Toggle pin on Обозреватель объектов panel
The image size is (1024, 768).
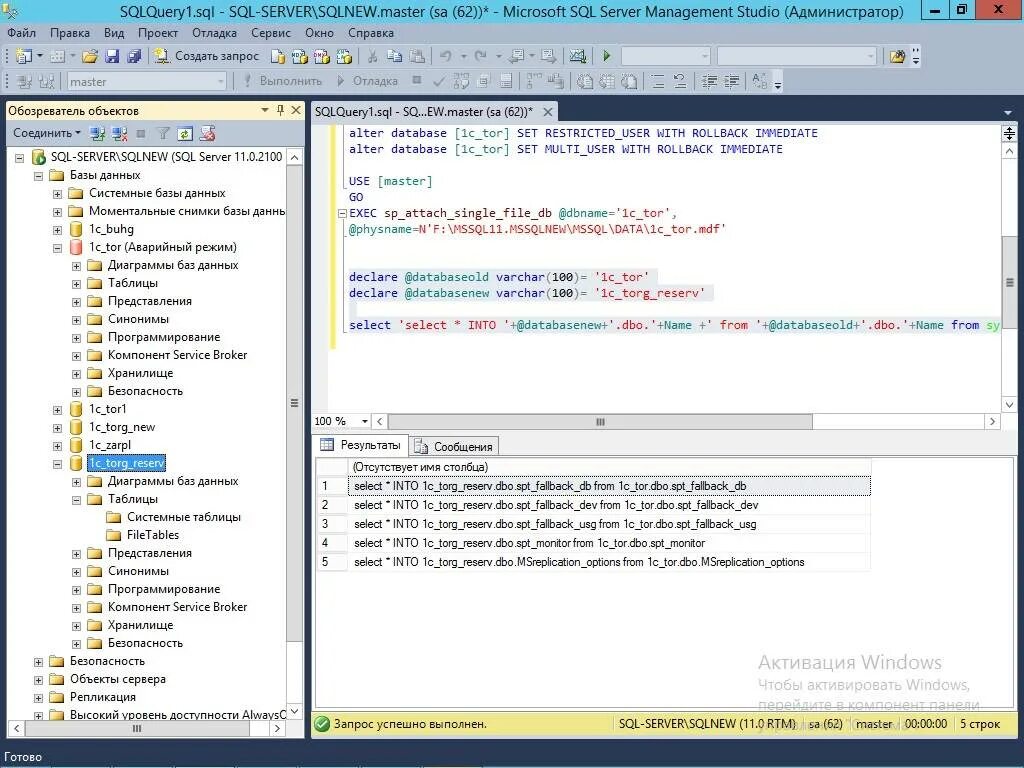(x=280, y=110)
